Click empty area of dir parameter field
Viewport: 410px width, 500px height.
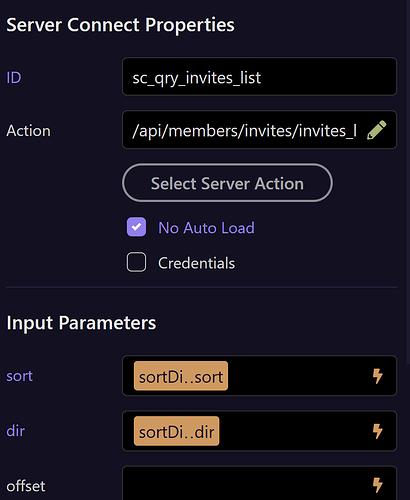(293, 431)
